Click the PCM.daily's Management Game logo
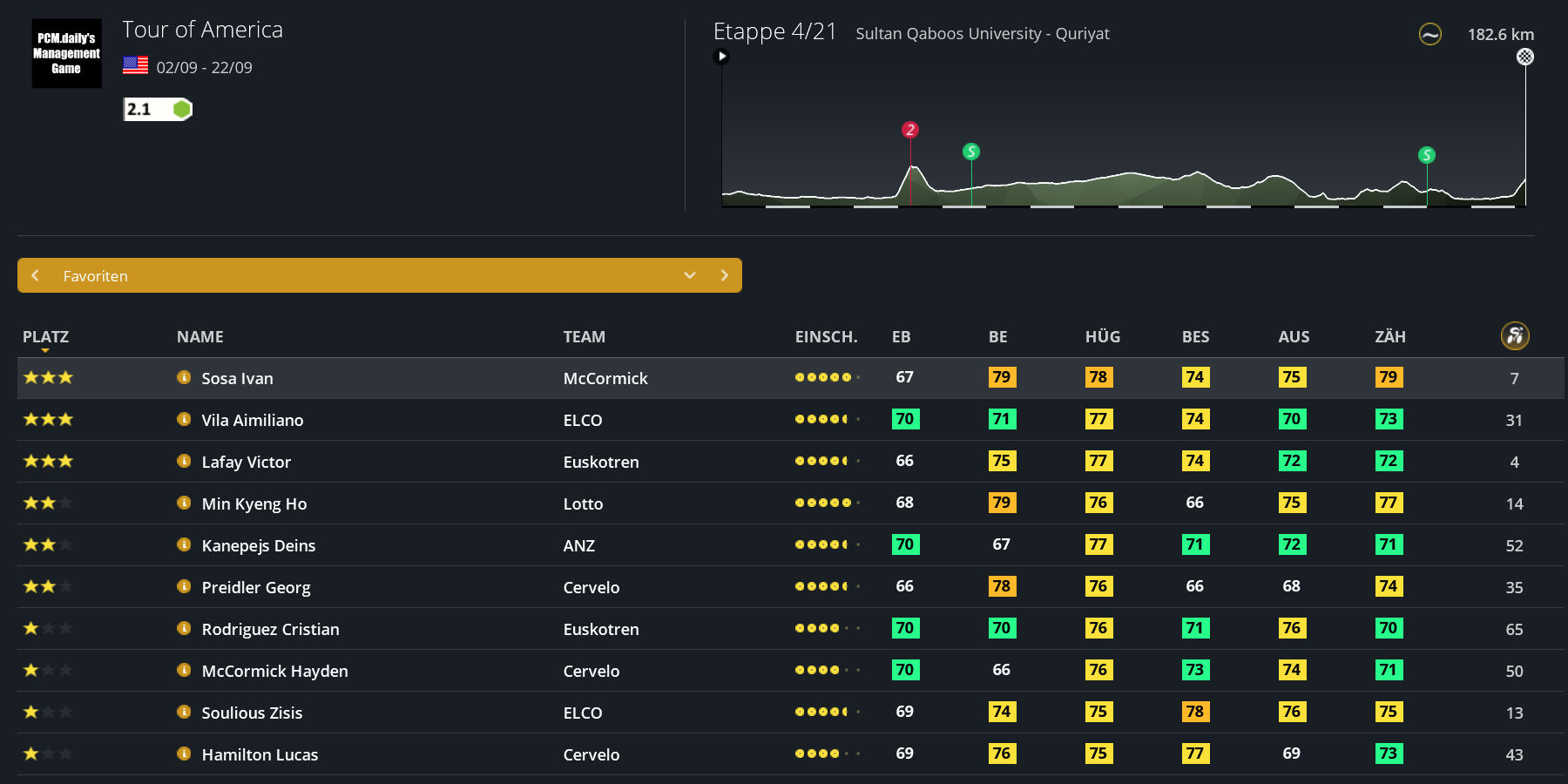The height and width of the screenshot is (784, 1568). tap(66, 53)
